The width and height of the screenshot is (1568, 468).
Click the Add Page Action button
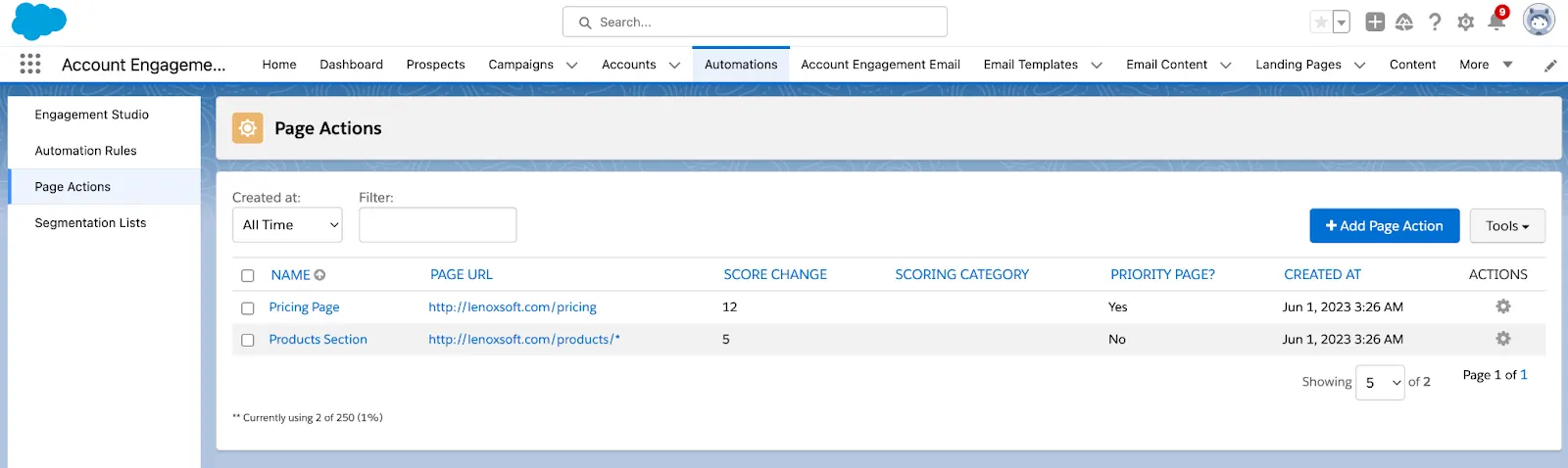click(x=1384, y=226)
